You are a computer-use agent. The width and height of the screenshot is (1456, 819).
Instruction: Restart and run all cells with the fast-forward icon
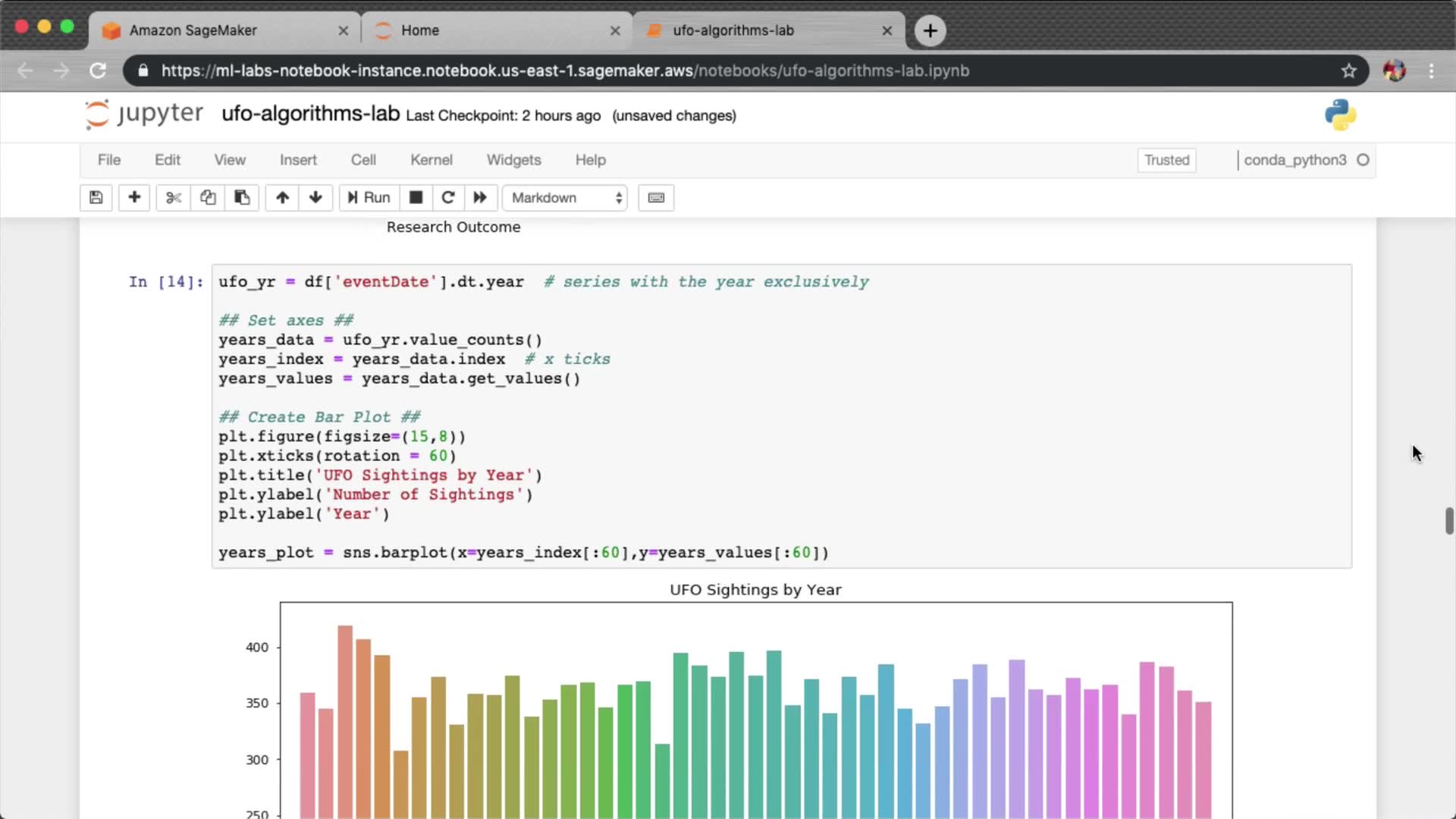click(480, 198)
